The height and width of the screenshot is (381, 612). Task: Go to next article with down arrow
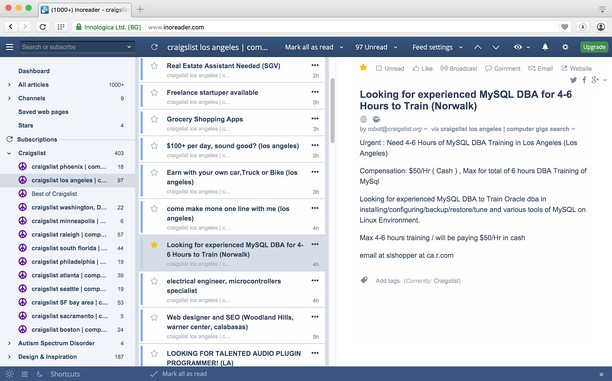tap(496, 47)
